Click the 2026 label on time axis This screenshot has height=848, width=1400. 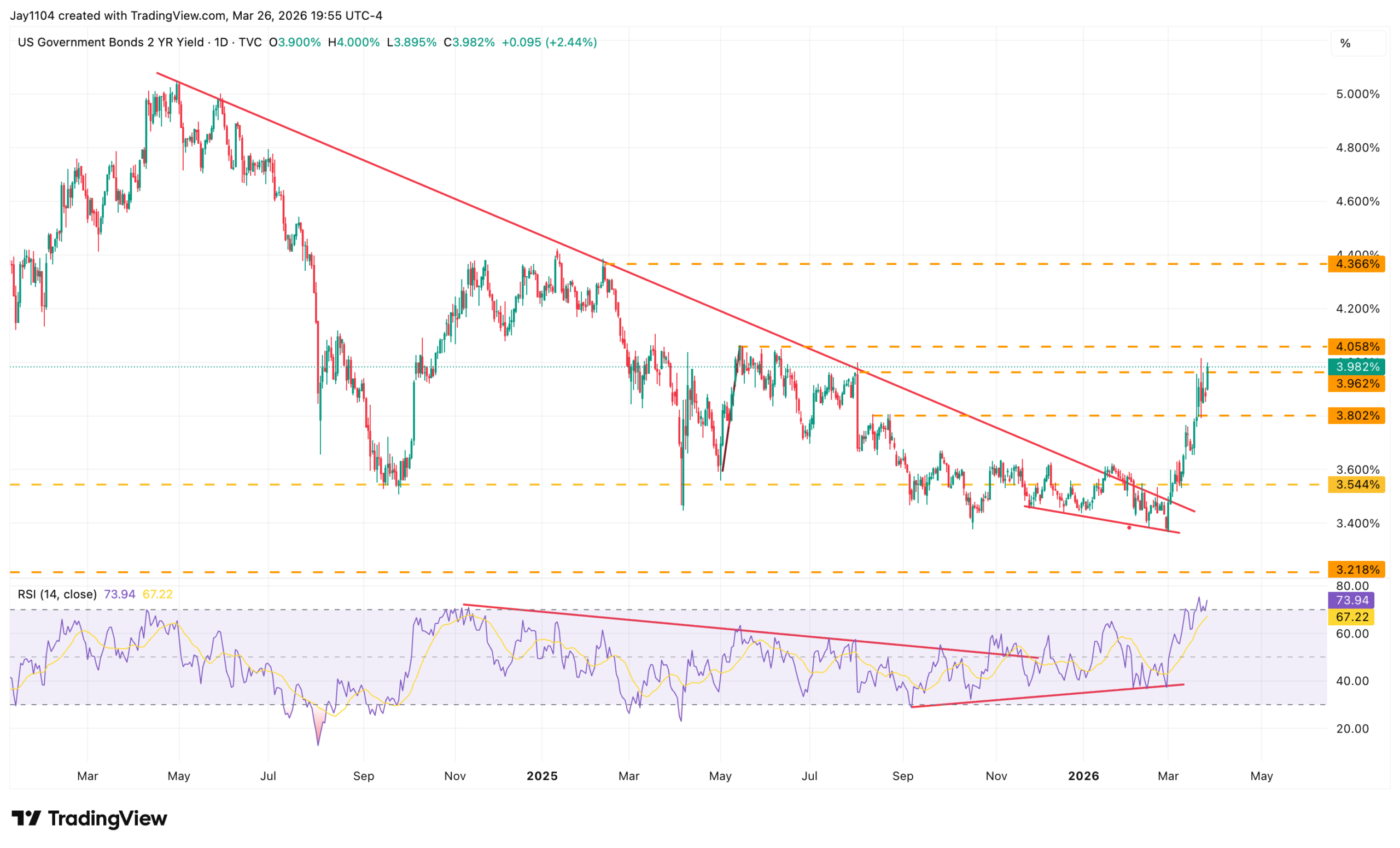point(1083,776)
